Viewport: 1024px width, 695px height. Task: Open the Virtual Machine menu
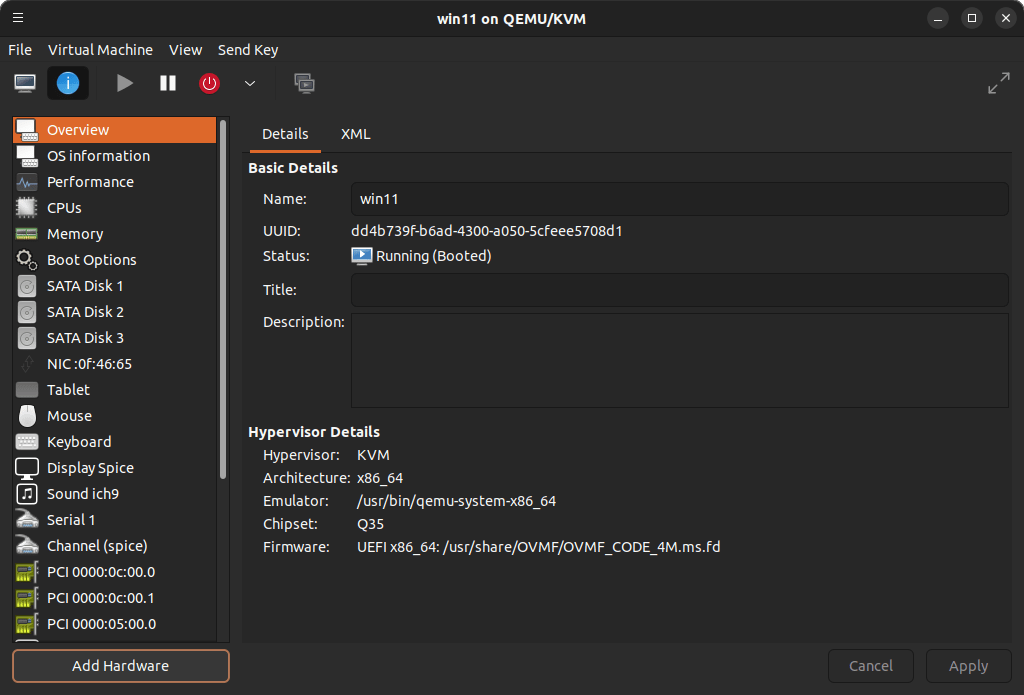tap(100, 50)
